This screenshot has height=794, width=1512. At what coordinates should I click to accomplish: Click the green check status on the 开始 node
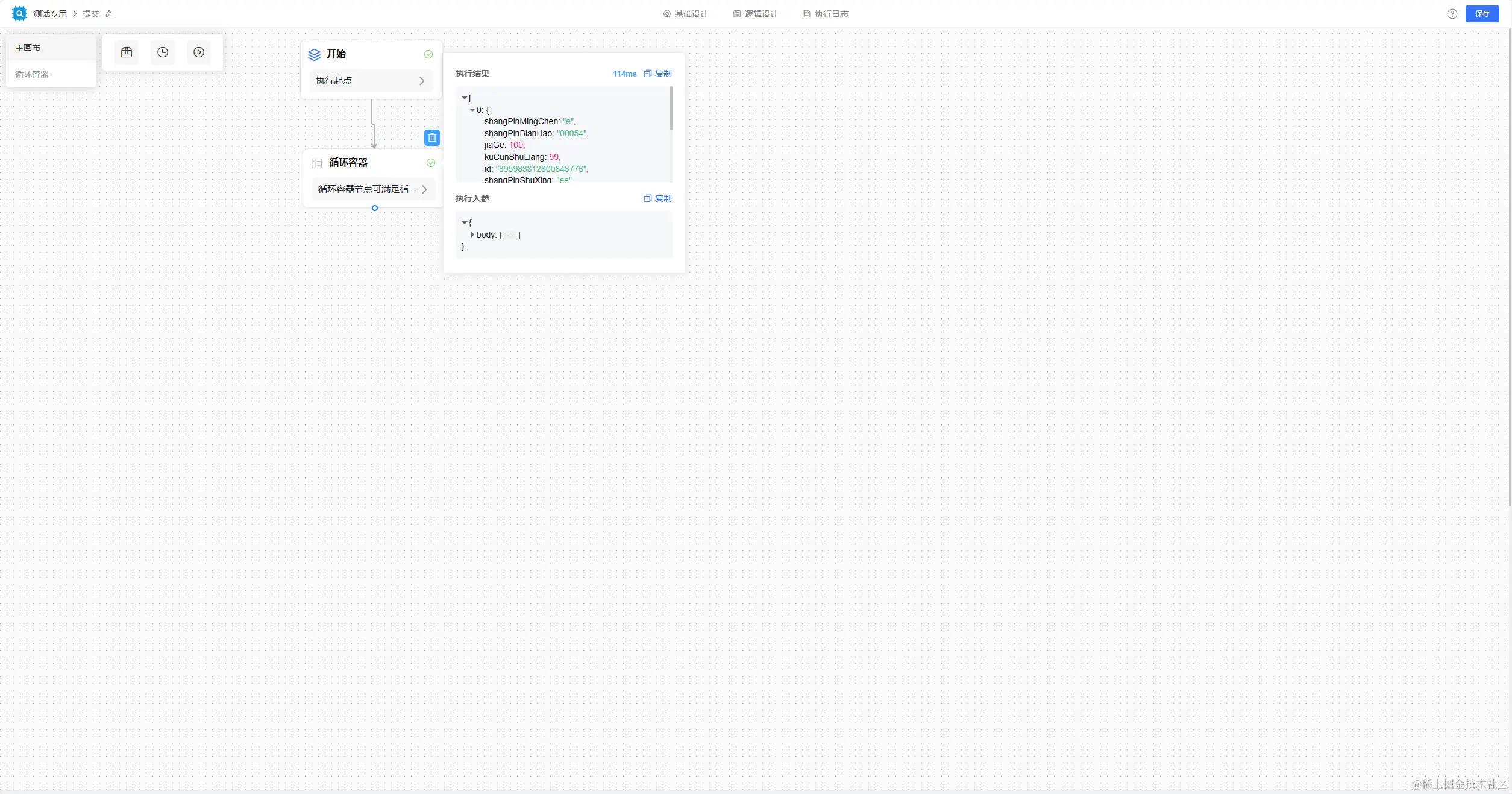428,54
